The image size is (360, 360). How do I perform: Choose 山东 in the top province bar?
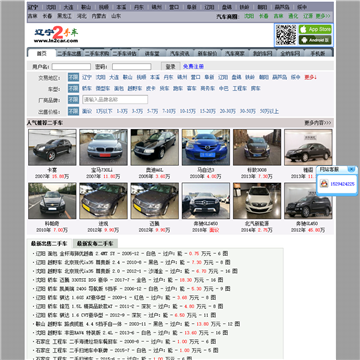[x=116, y=16]
